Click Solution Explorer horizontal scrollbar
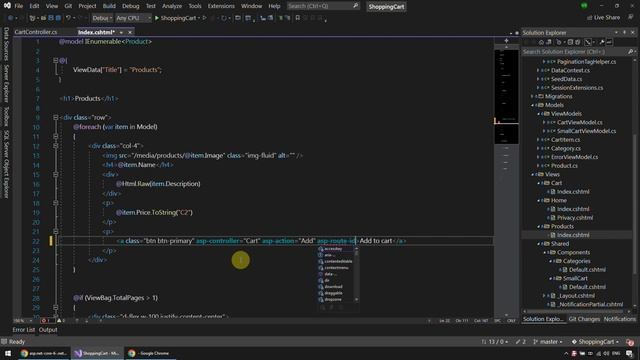 (x=576, y=311)
